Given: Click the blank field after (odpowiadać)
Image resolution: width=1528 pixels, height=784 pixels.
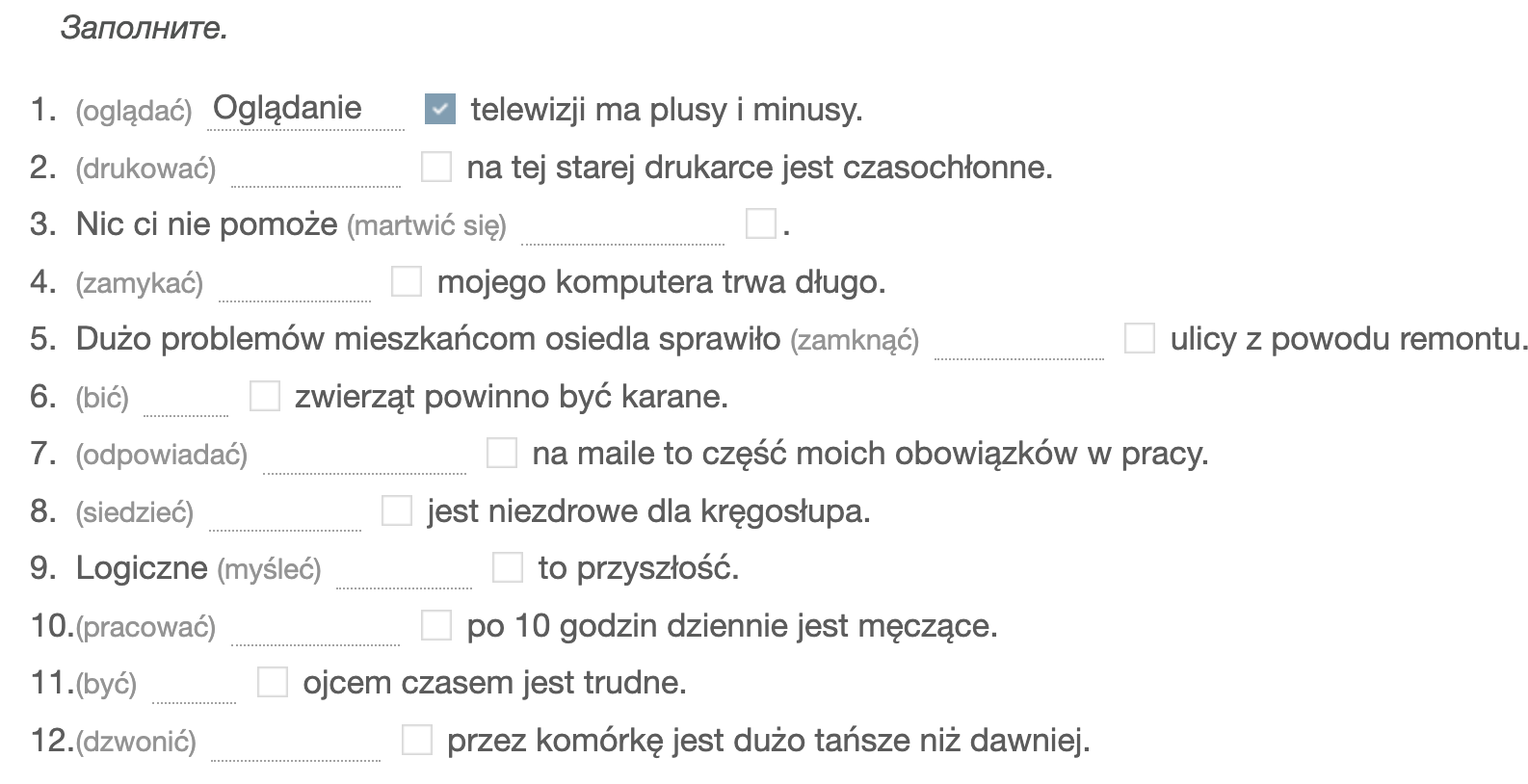Looking at the screenshot, I should [x=365, y=454].
